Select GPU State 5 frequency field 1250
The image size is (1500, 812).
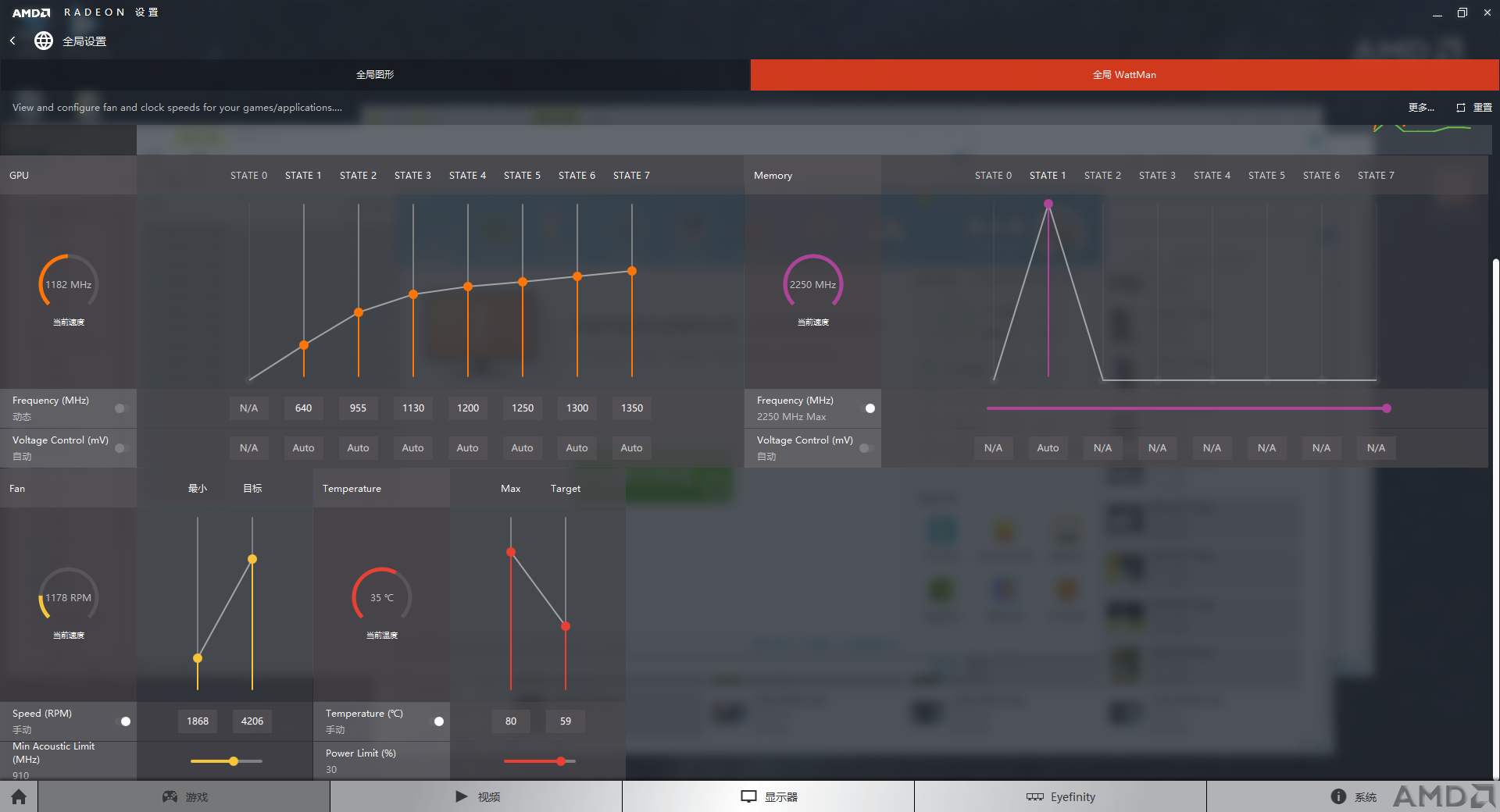point(523,408)
